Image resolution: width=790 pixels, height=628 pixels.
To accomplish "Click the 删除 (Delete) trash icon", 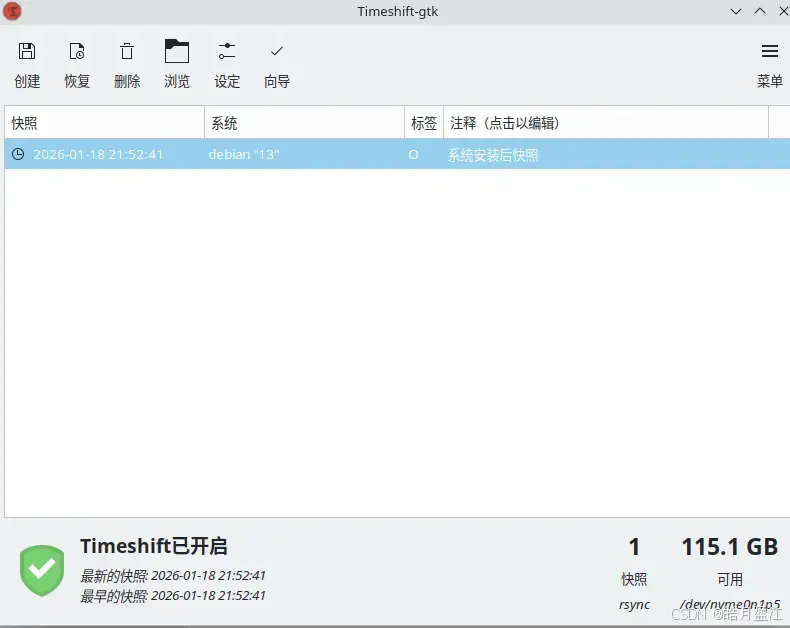I will [127, 51].
